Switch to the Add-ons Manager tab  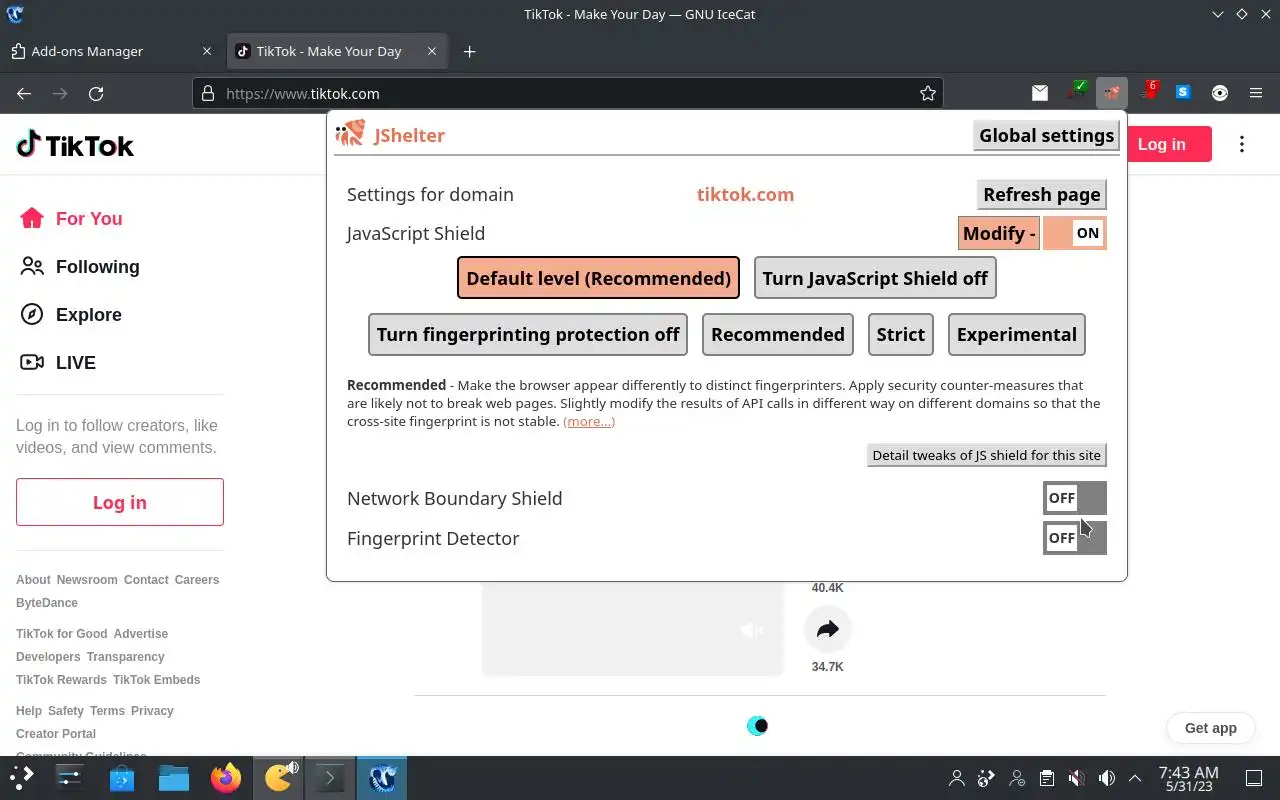click(110, 51)
